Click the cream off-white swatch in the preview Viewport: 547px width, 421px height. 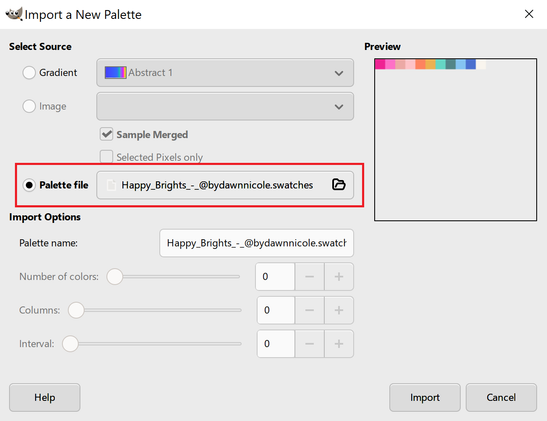pyautogui.click(x=481, y=64)
